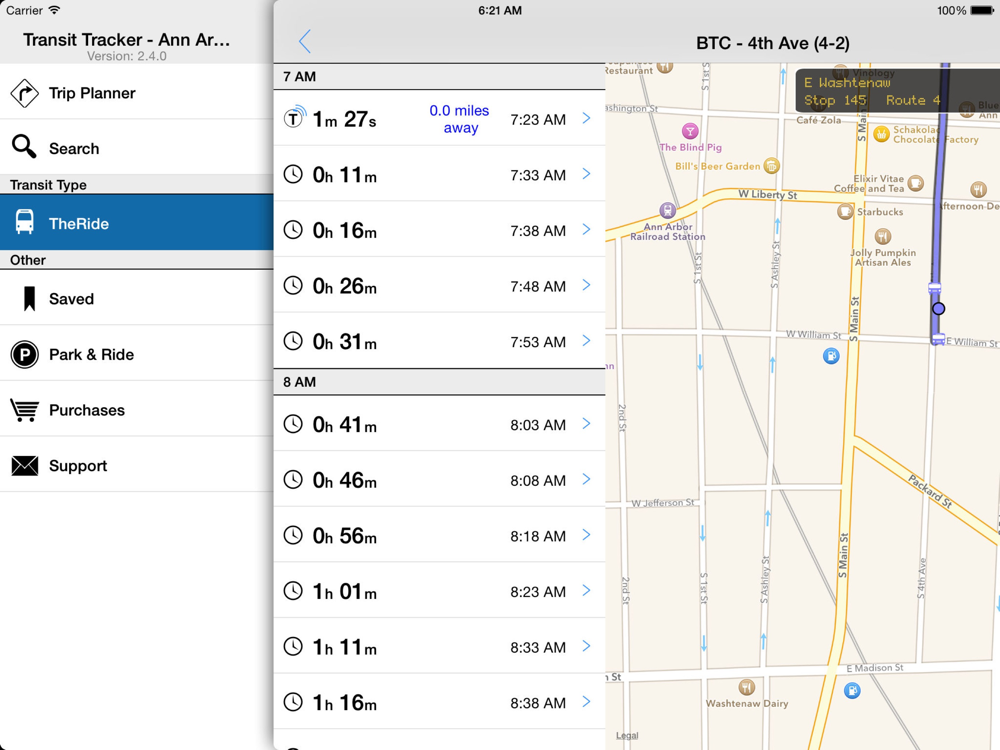This screenshot has height=750, width=1000.
Task: Click the real-time tracking icon at 7:23 AM
Action: (x=294, y=117)
